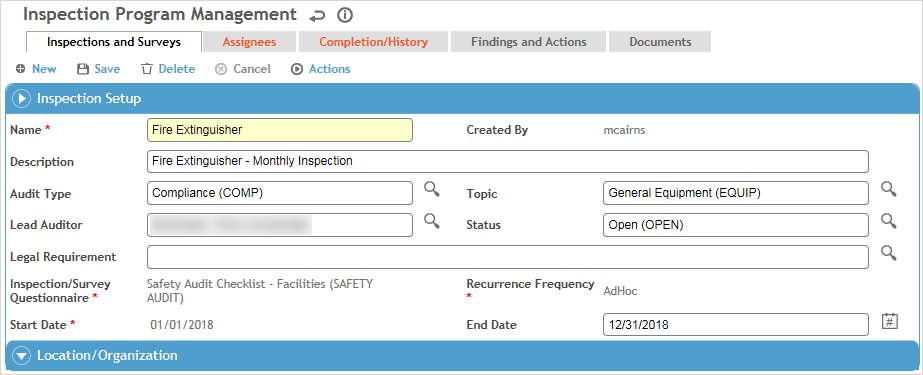The image size is (923, 375).
Task: Click the AdHoc recurrence frequency value
Action: coord(620,291)
